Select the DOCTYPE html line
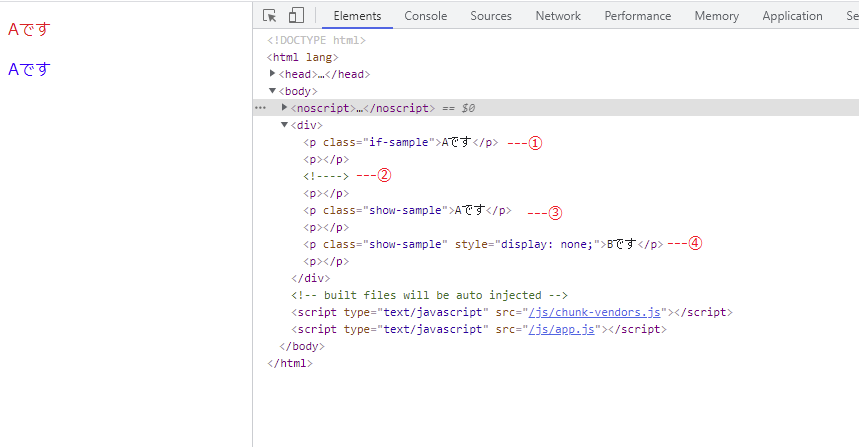This screenshot has width=859, height=447. tap(317, 40)
